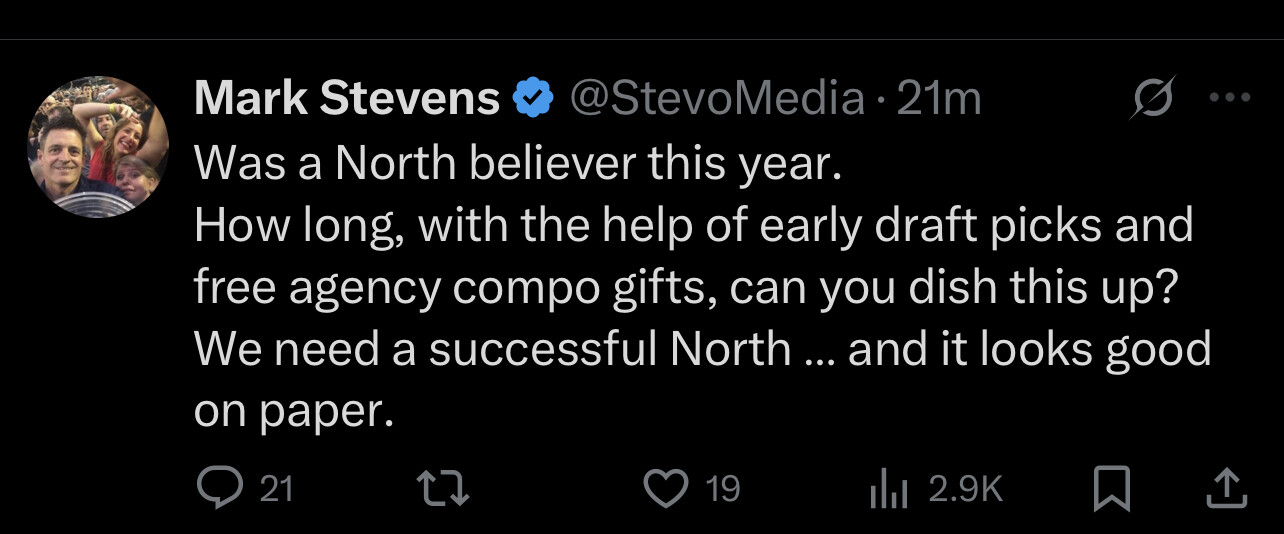Click the blue verified checkmark badge

pyautogui.click(x=533, y=99)
